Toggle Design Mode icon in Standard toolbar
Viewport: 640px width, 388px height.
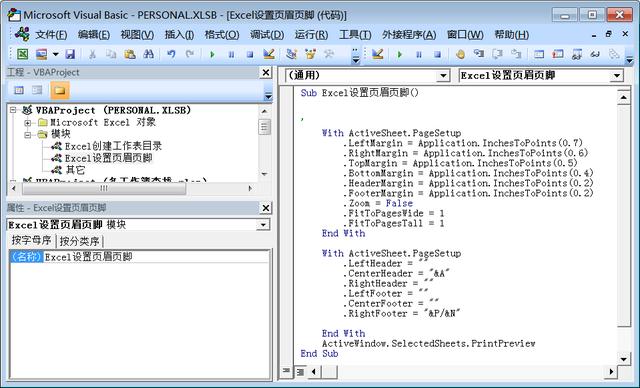(269, 54)
